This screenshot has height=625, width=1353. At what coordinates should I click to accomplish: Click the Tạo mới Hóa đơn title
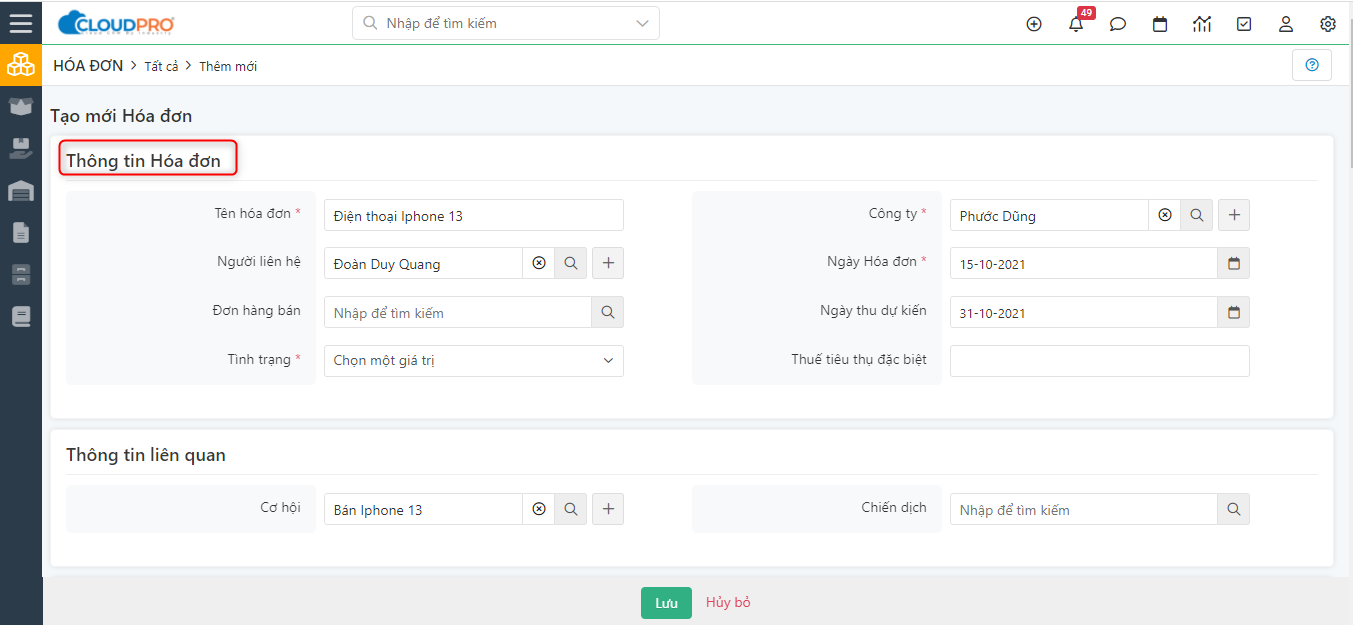[x=121, y=116]
